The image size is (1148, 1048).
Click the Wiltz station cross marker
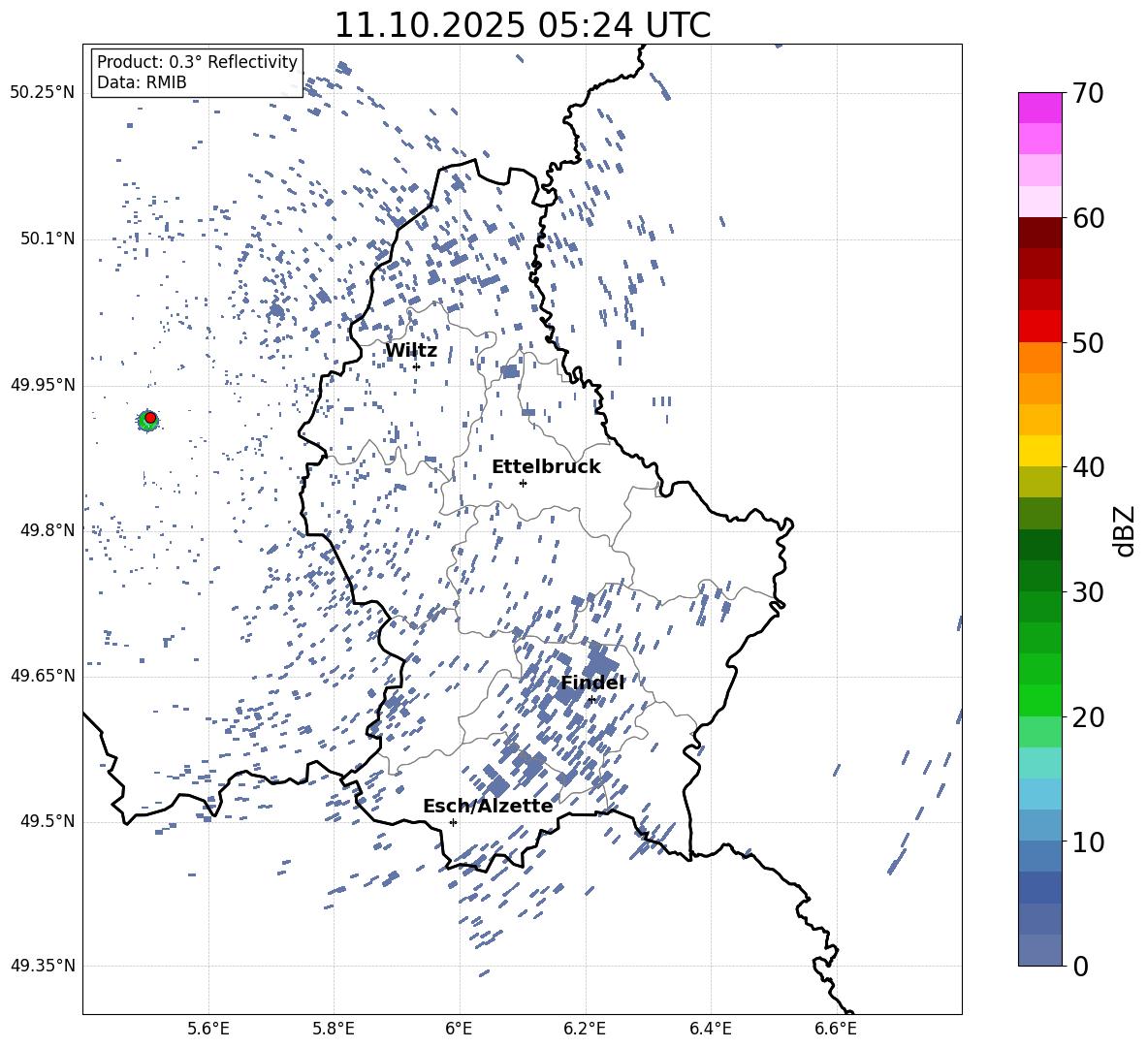tap(417, 366)
